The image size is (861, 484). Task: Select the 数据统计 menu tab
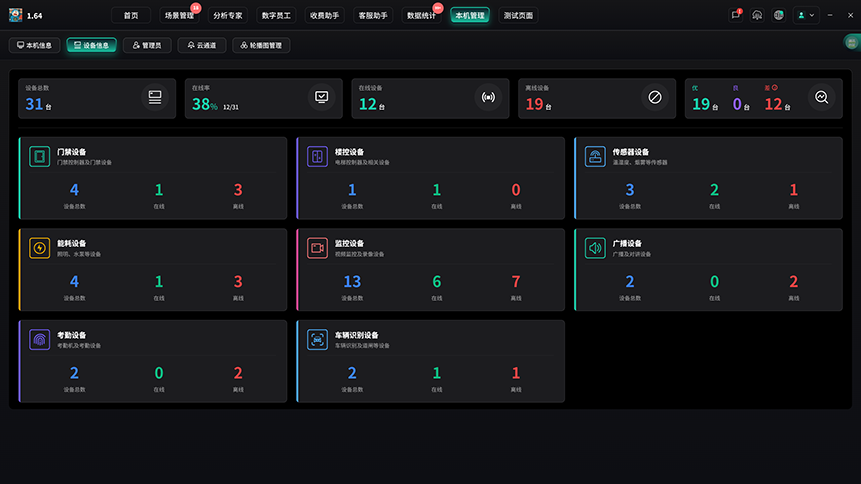click(x=421, y=15)
